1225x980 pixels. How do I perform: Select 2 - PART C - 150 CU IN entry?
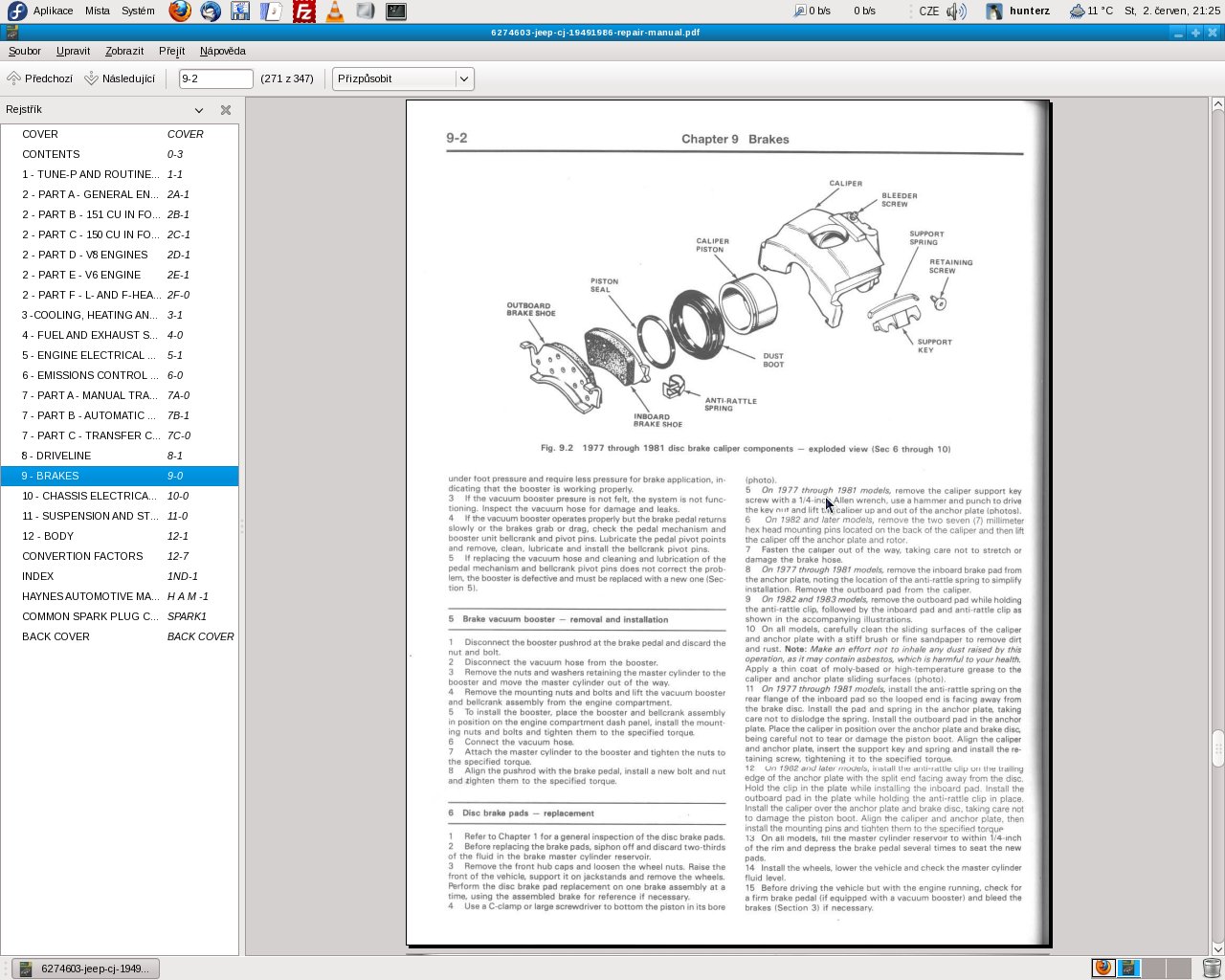pyautogui.click(x=120, y=234)
